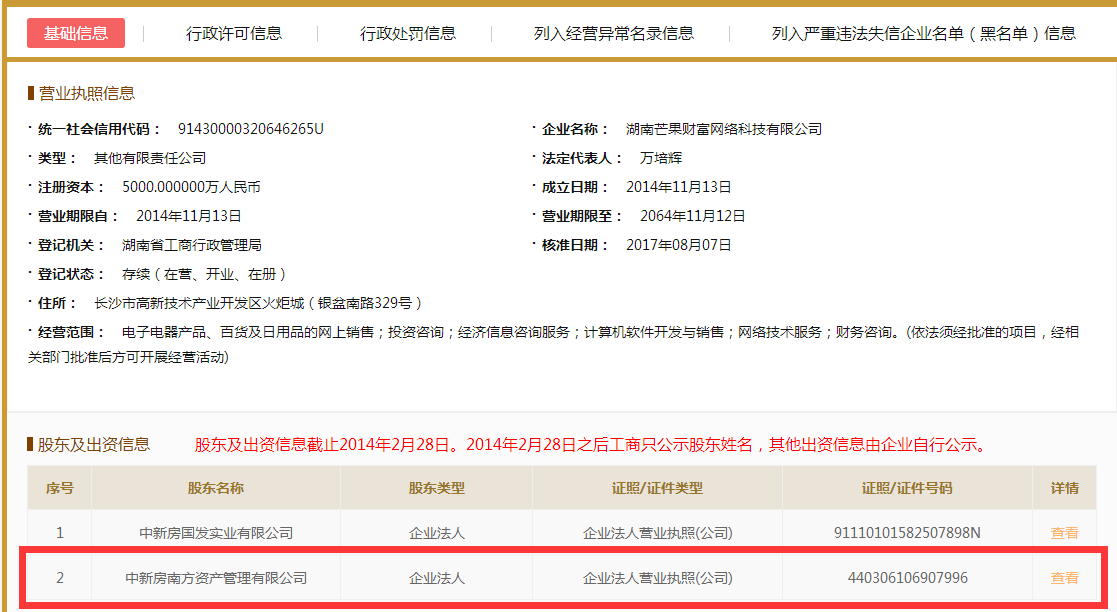Click the red notice about 2014年2月28日
This screenshot has width=1117, height=612.
click(593, 445)
